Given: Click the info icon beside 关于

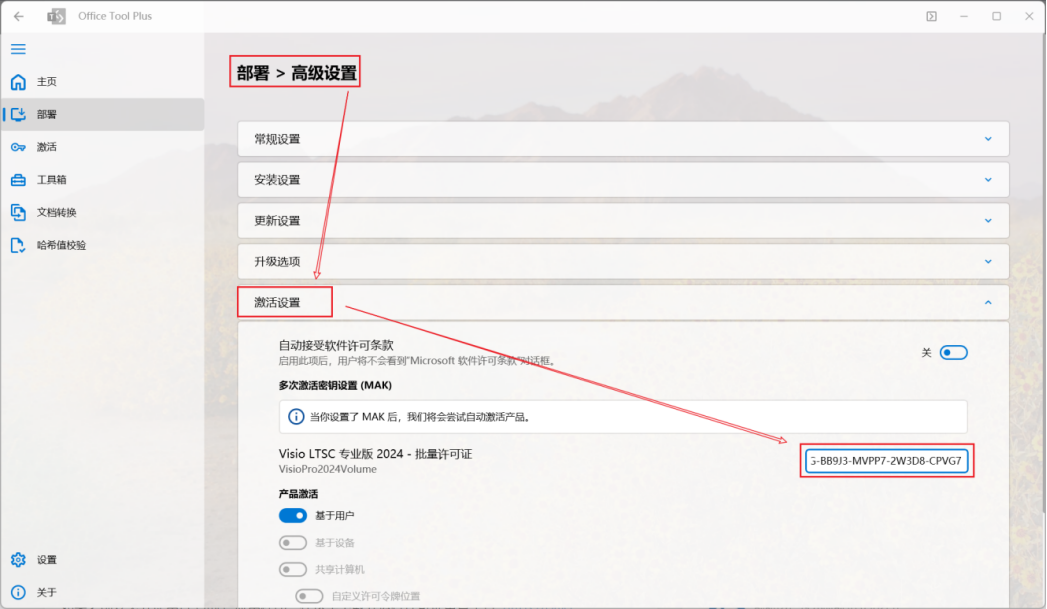Looking at the screenshot, I should point(18,592).
